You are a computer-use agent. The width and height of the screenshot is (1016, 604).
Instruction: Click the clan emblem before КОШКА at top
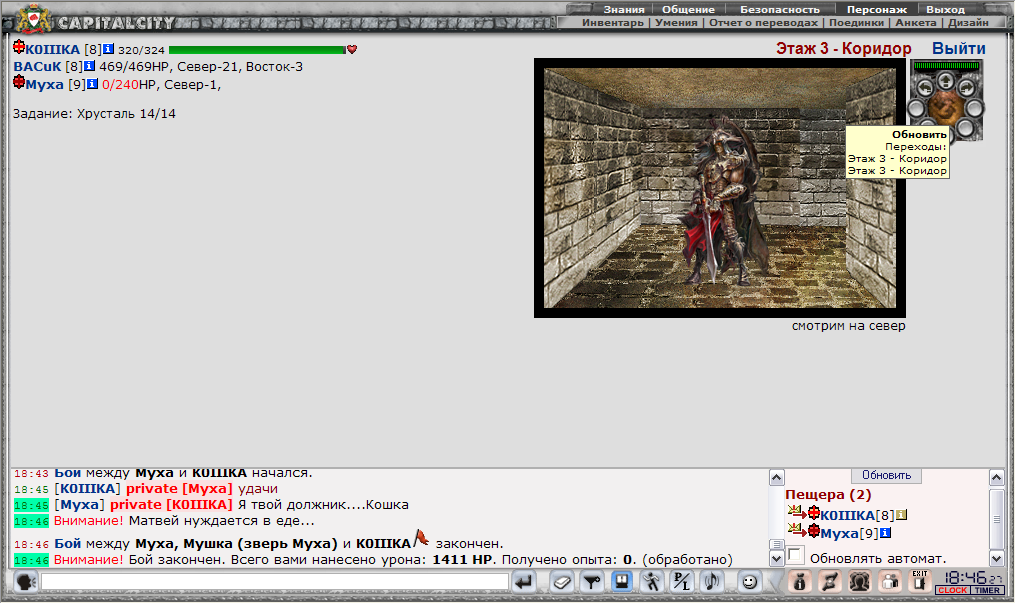click(x=19, y=47)
